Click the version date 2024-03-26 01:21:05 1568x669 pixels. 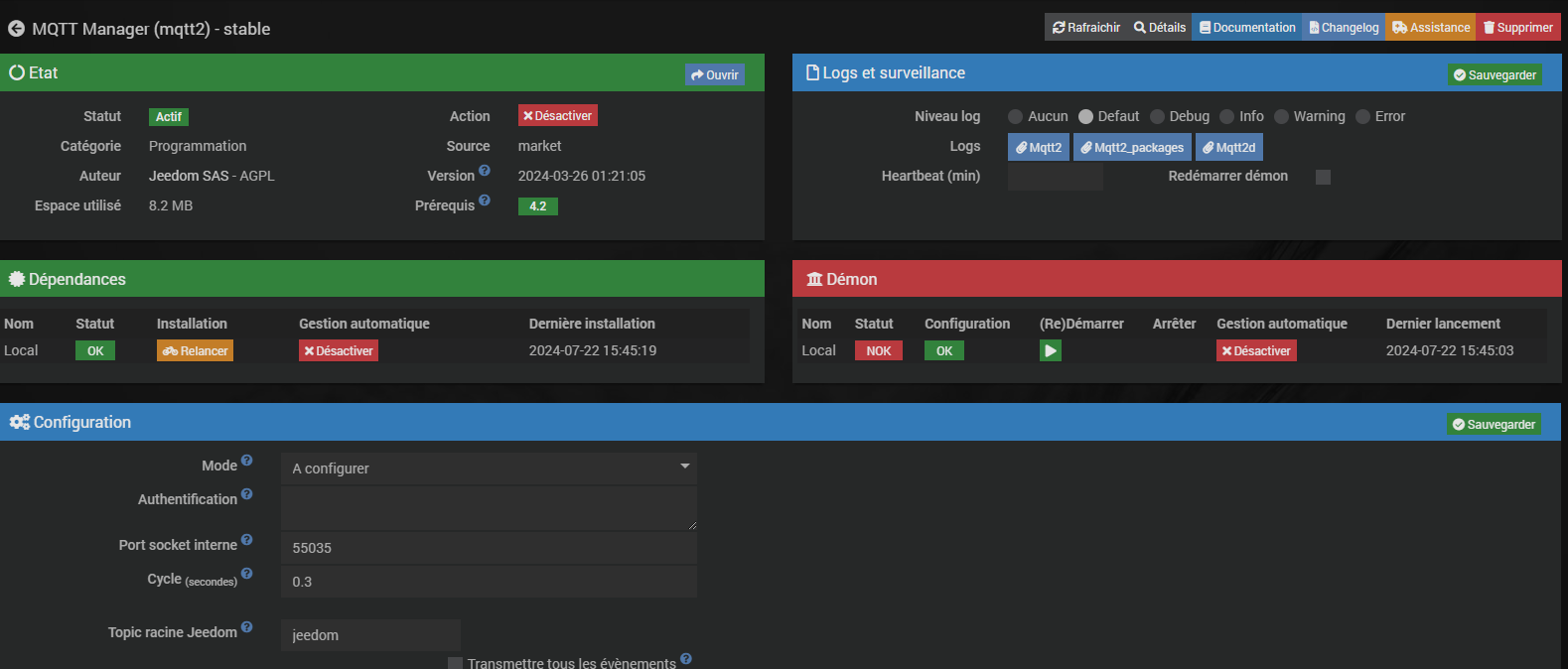[x=582, y=176]
